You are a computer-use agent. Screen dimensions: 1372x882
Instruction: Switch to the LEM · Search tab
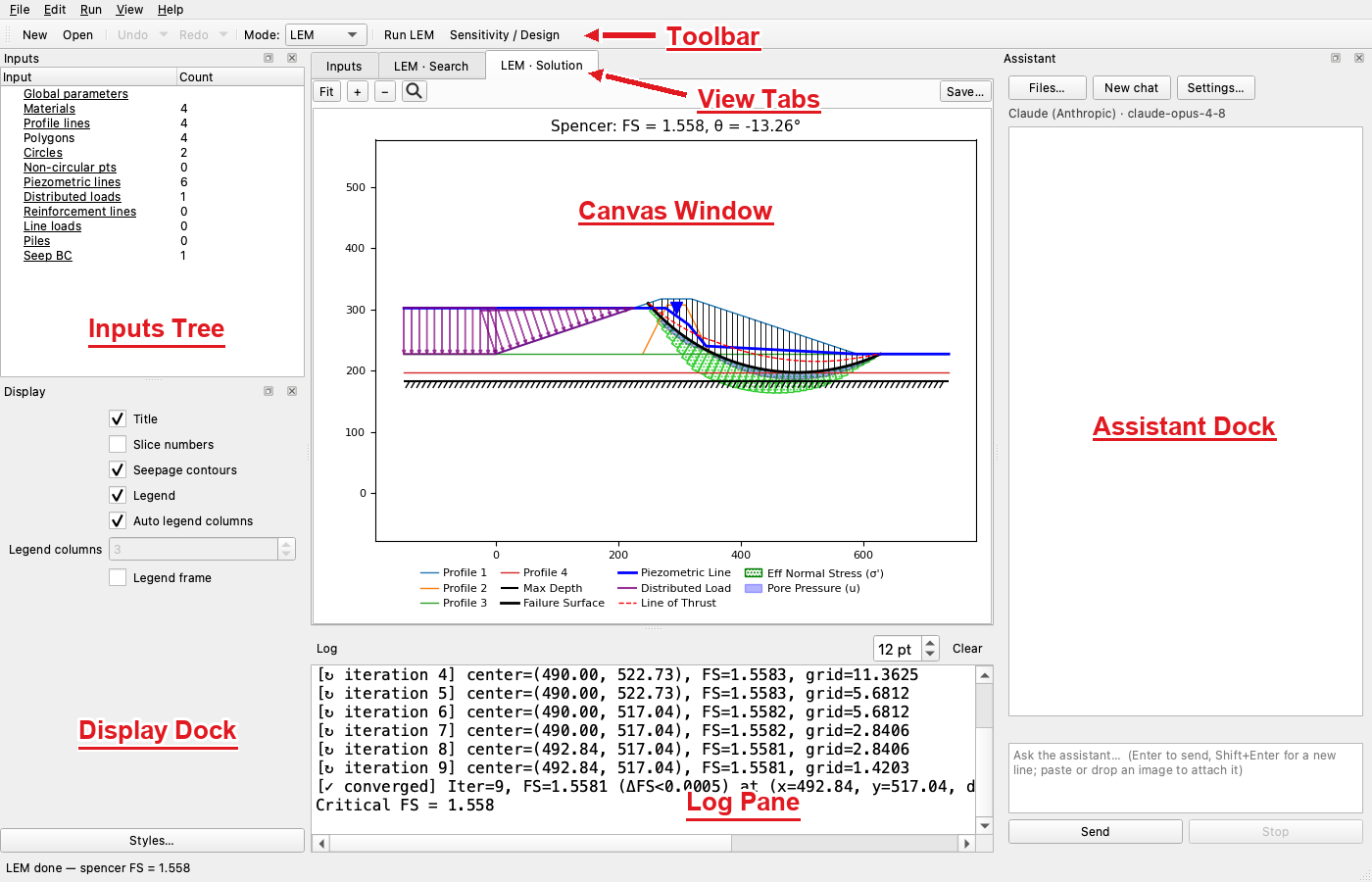coord(431,67)
